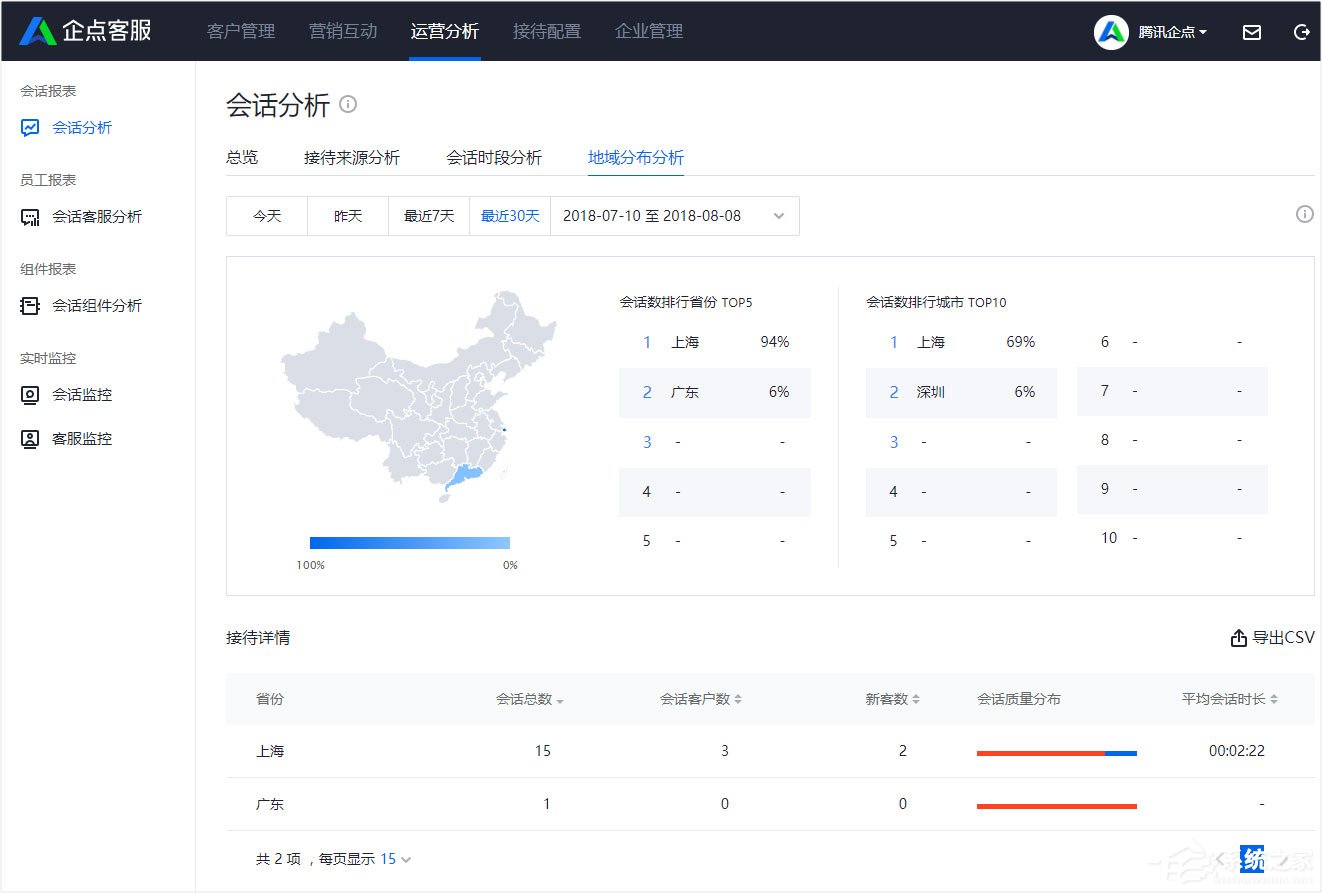Click the 会话监控 monitor icon
Image resolution: width=1322 pixels, height=893 pixels.
click(x=30, y=394)
